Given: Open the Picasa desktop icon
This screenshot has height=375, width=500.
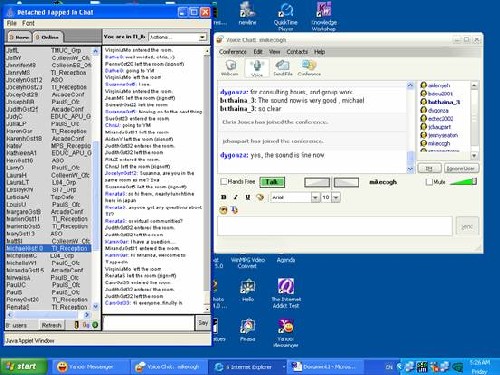Looking at the screenshot, I should [248, 330].
